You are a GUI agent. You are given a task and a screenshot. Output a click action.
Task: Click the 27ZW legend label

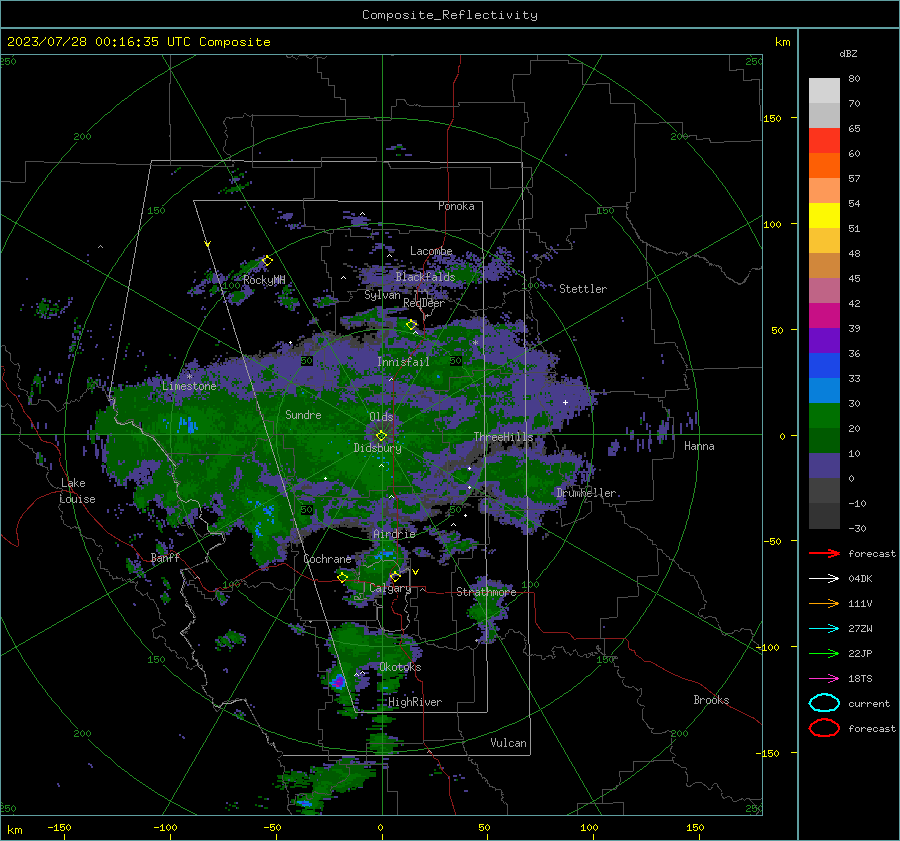pyautogui.click(x=860, y=629)
